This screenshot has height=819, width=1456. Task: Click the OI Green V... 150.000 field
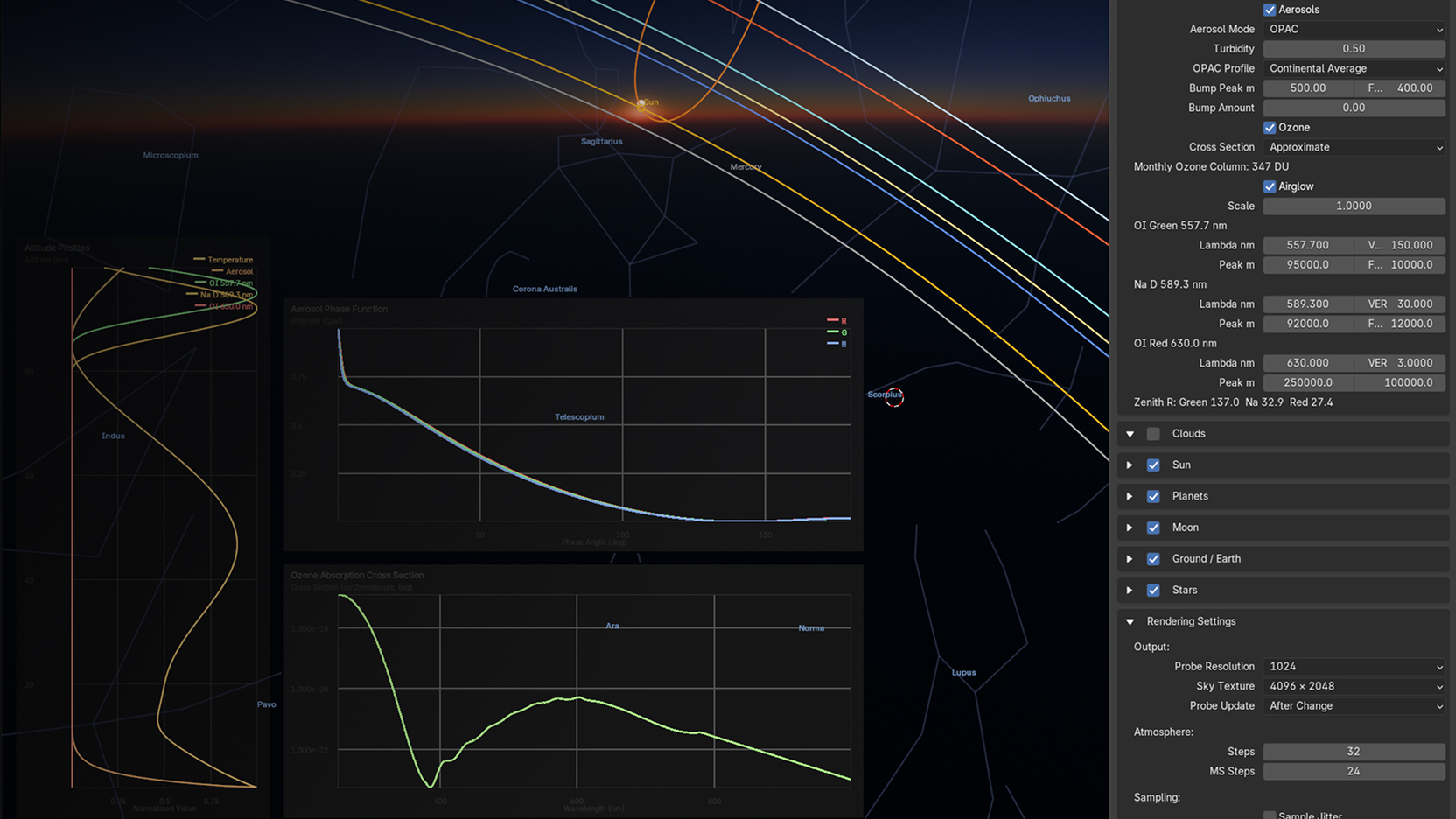(x=1400, y=245)
